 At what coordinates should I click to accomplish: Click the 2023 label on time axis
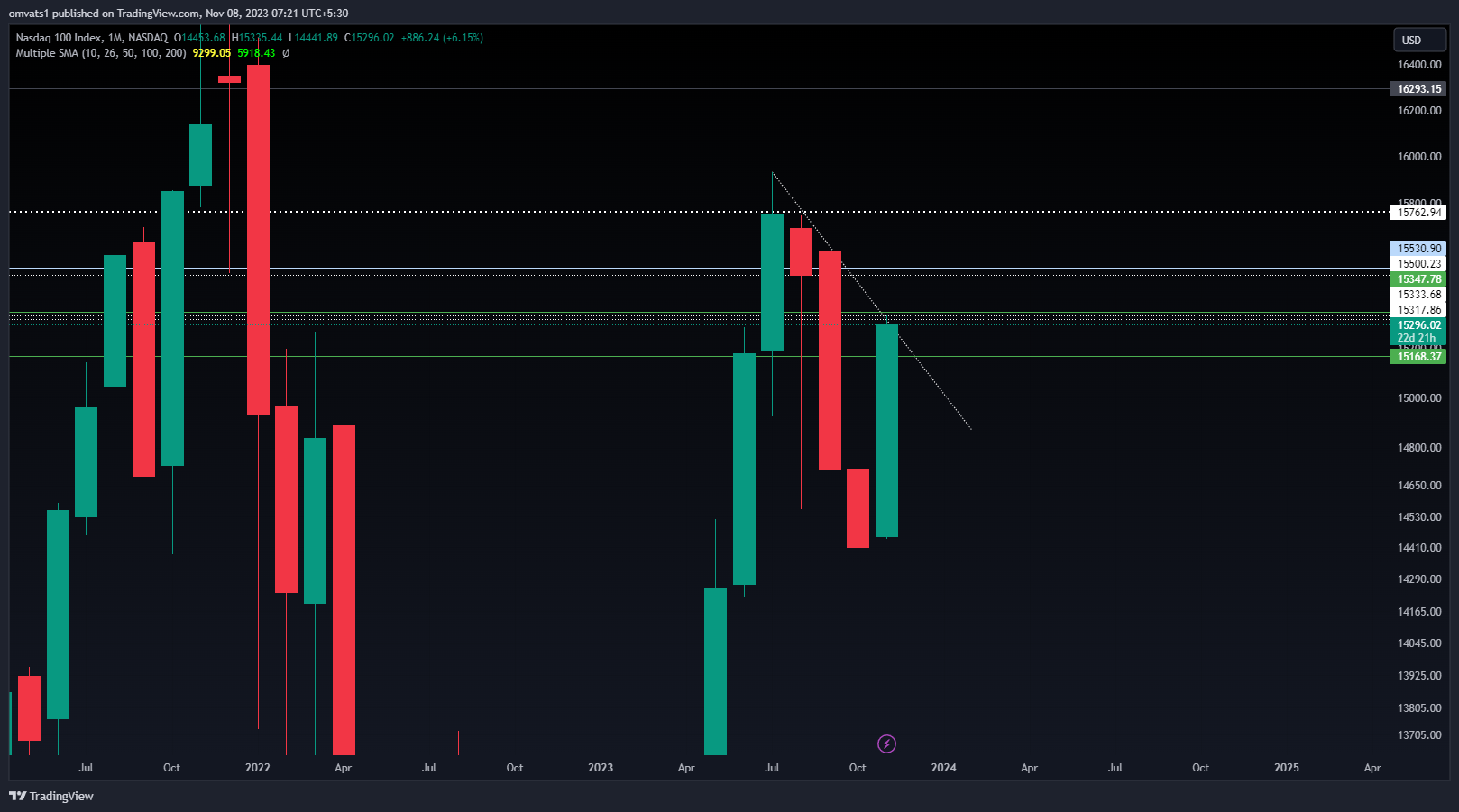click(x=601, y=768)
